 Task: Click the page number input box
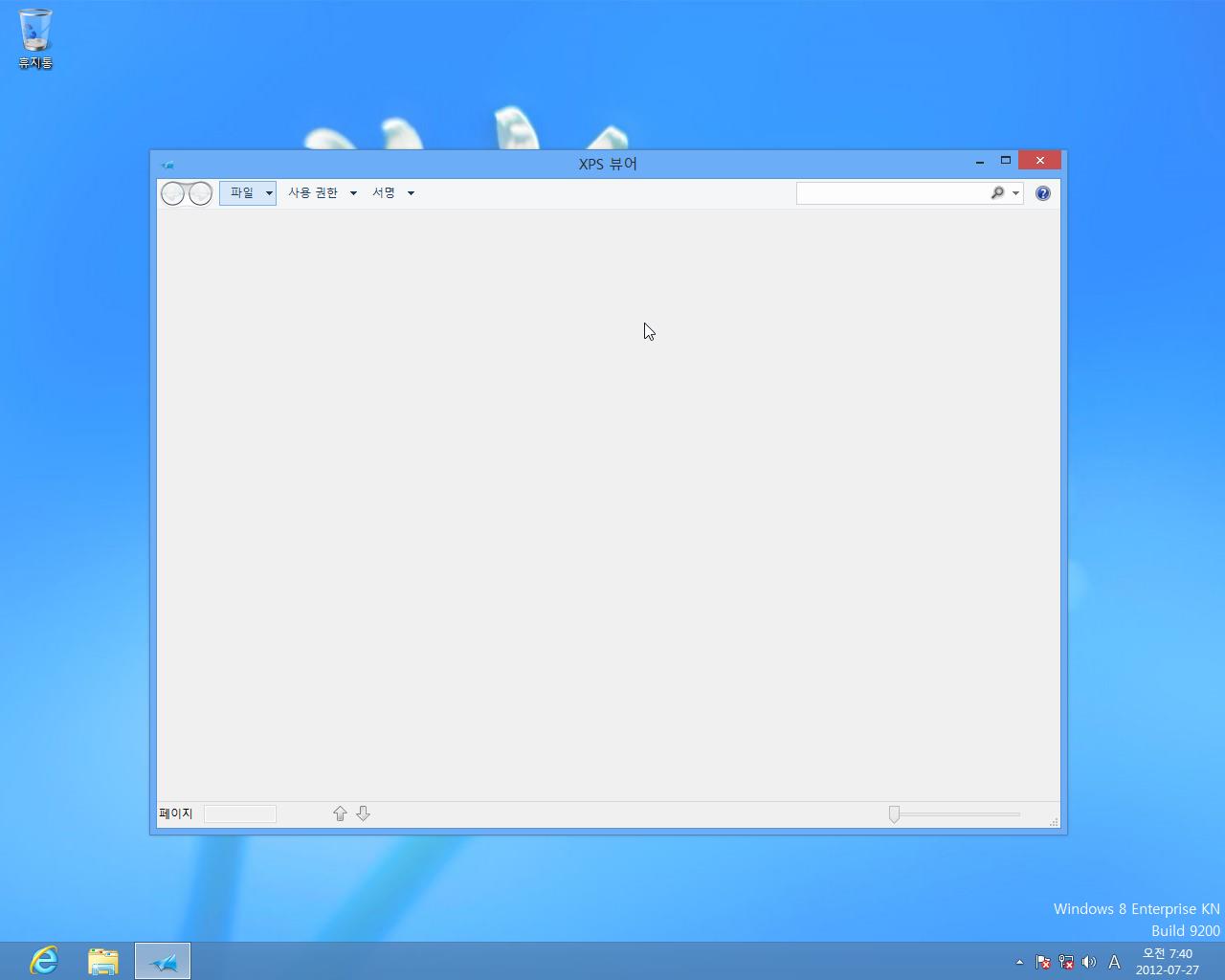(240, 813)
